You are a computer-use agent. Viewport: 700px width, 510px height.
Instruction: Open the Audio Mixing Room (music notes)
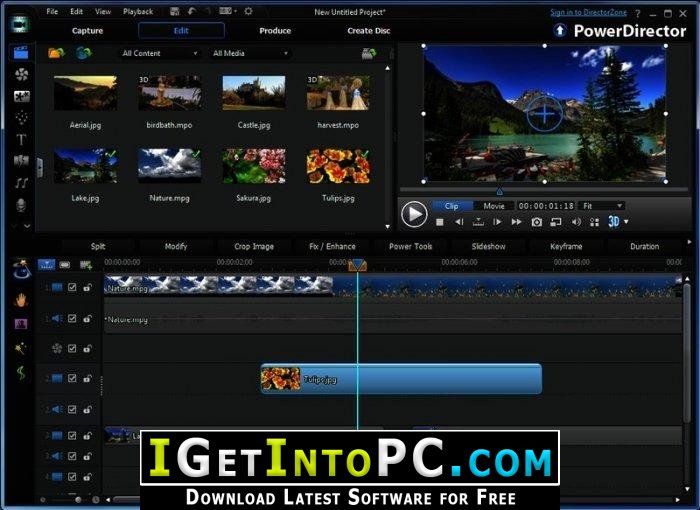click(x=21, y=183)
